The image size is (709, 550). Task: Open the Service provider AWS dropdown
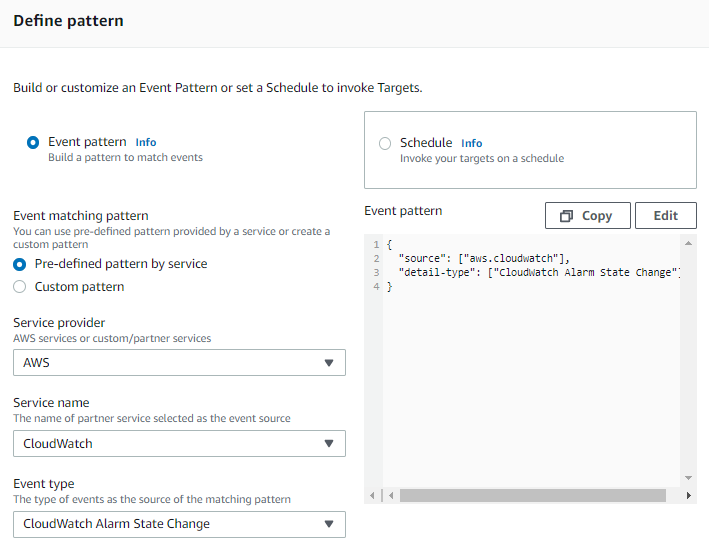(179, 363)
